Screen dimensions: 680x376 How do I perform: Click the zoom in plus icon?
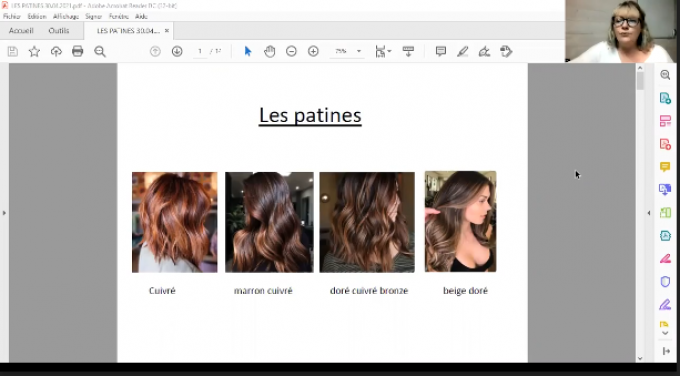click(313, 51)
